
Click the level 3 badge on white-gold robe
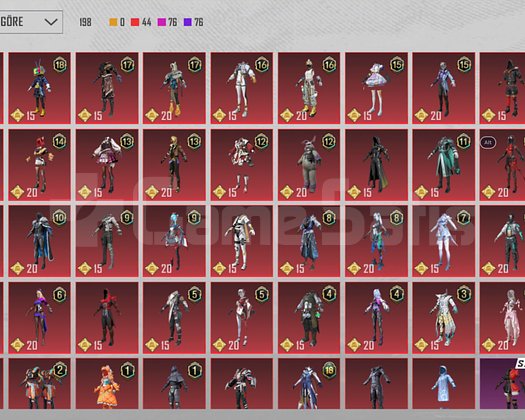click(x=464, y=294)
